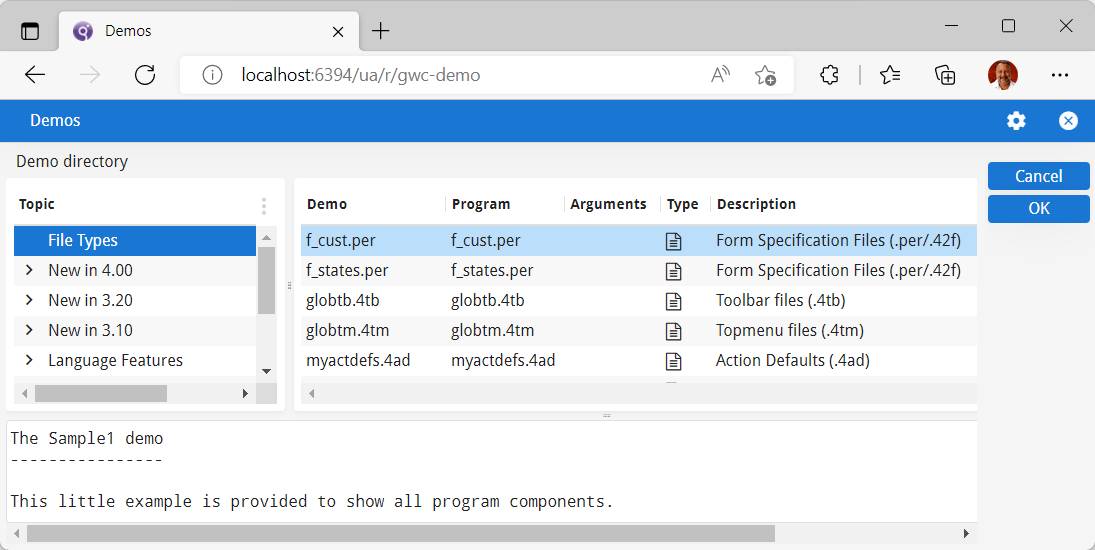Open the browser favorites list icon

pyautogui.click(x=890, y=75)
